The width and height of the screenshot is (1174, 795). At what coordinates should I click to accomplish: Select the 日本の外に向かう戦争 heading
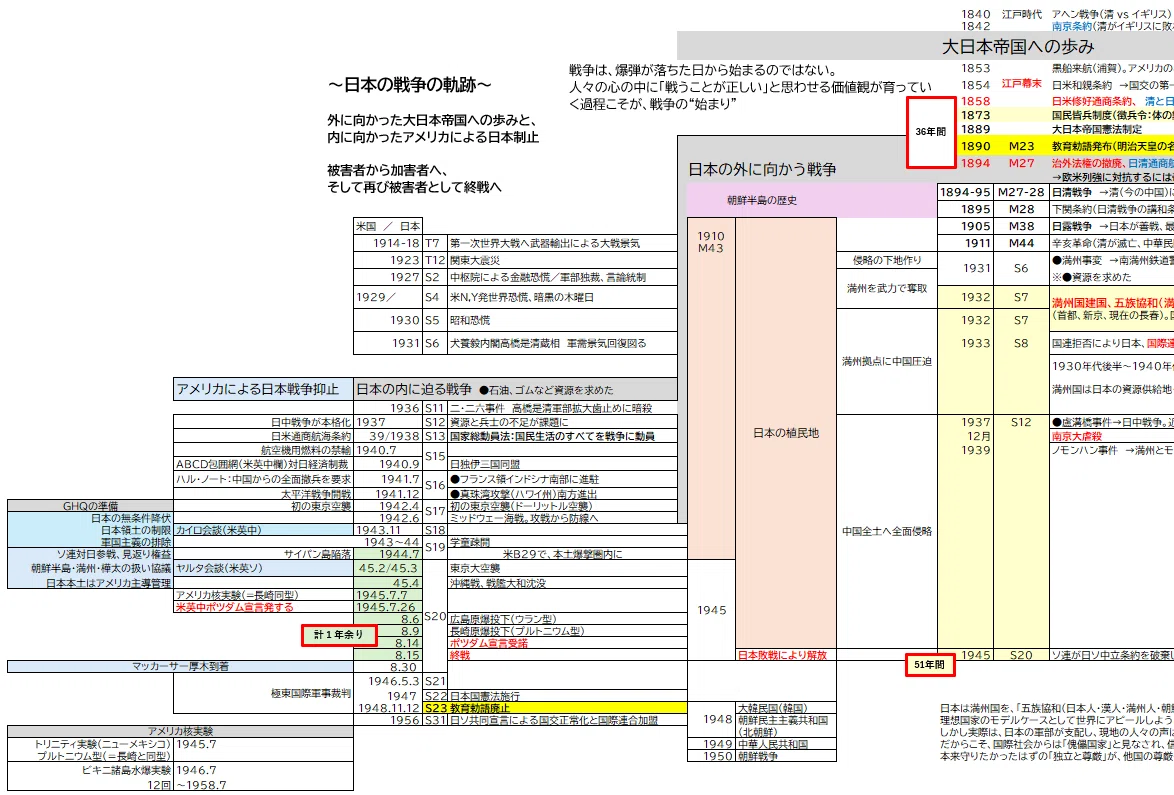[x=762, y=169]
